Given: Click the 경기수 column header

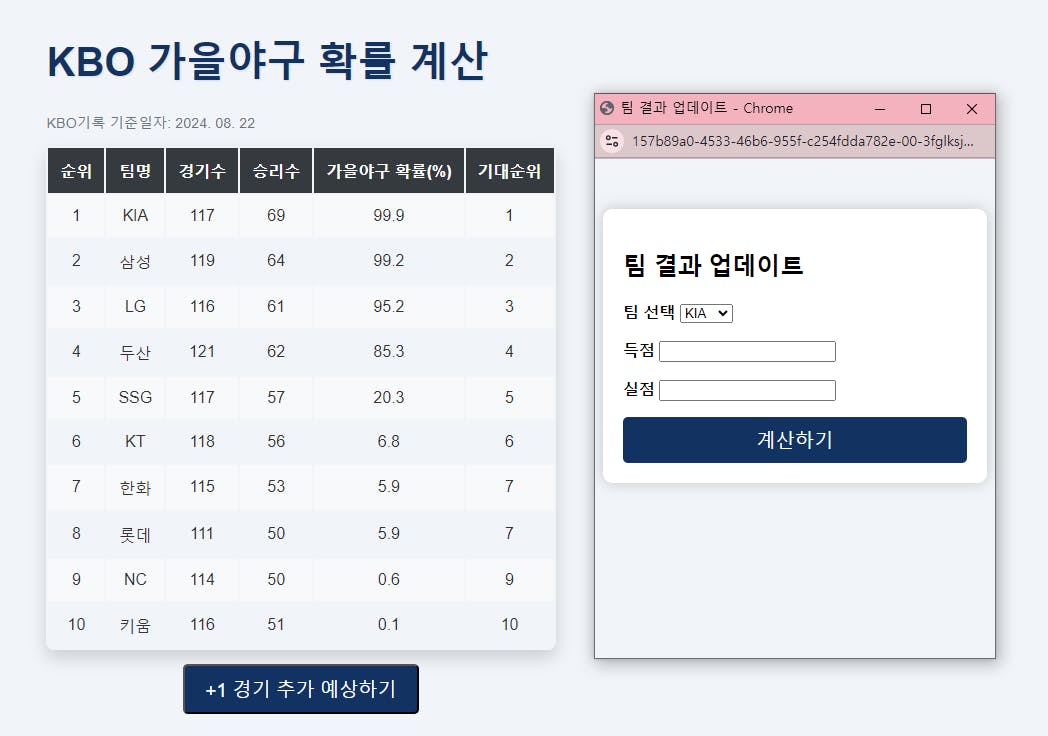Looking at the screenshot, I should 202,171.
